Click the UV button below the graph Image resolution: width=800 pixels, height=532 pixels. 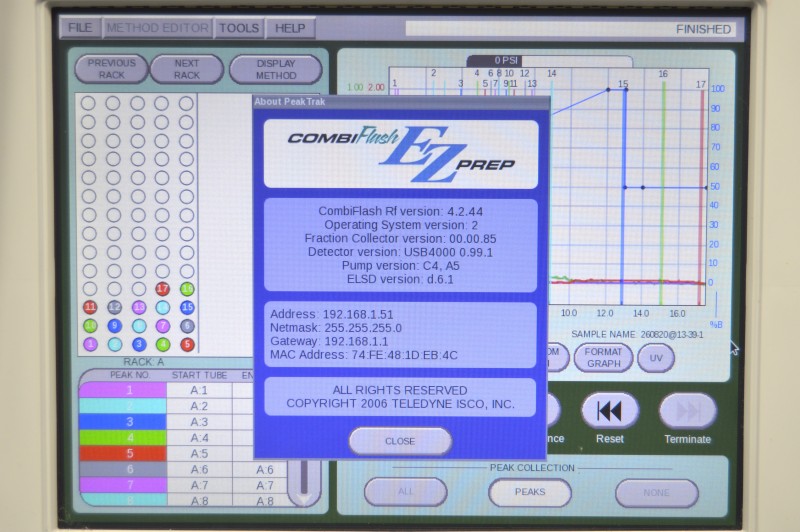656,358
